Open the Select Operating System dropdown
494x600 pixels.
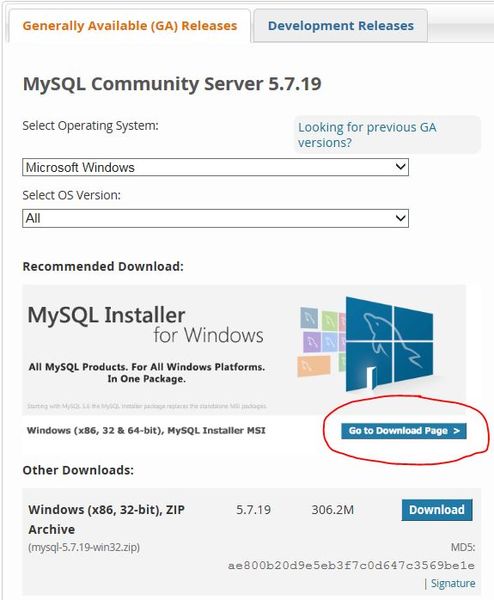pos(215,167)
